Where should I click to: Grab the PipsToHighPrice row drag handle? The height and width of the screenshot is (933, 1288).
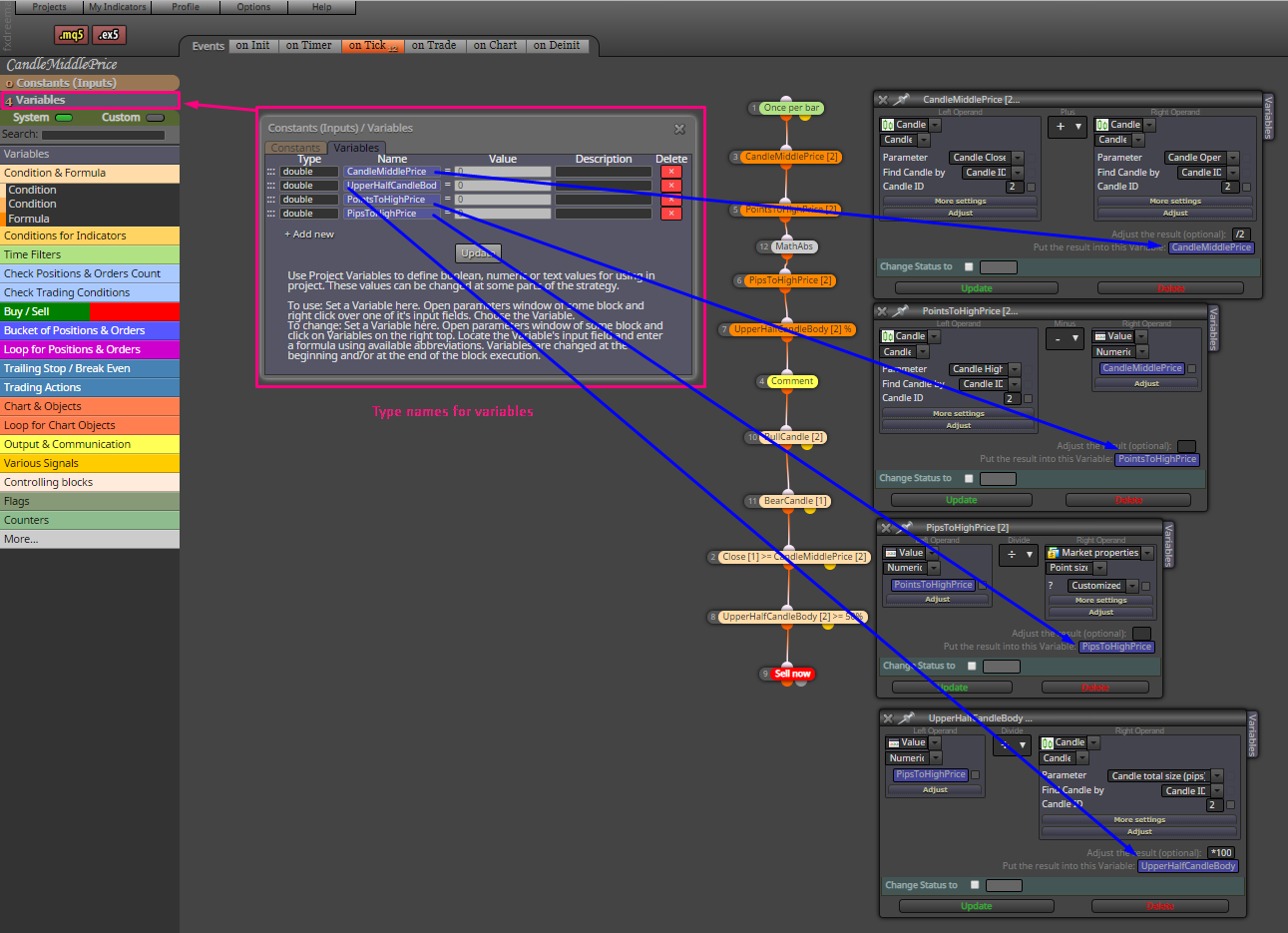click(x=270, y=214)
